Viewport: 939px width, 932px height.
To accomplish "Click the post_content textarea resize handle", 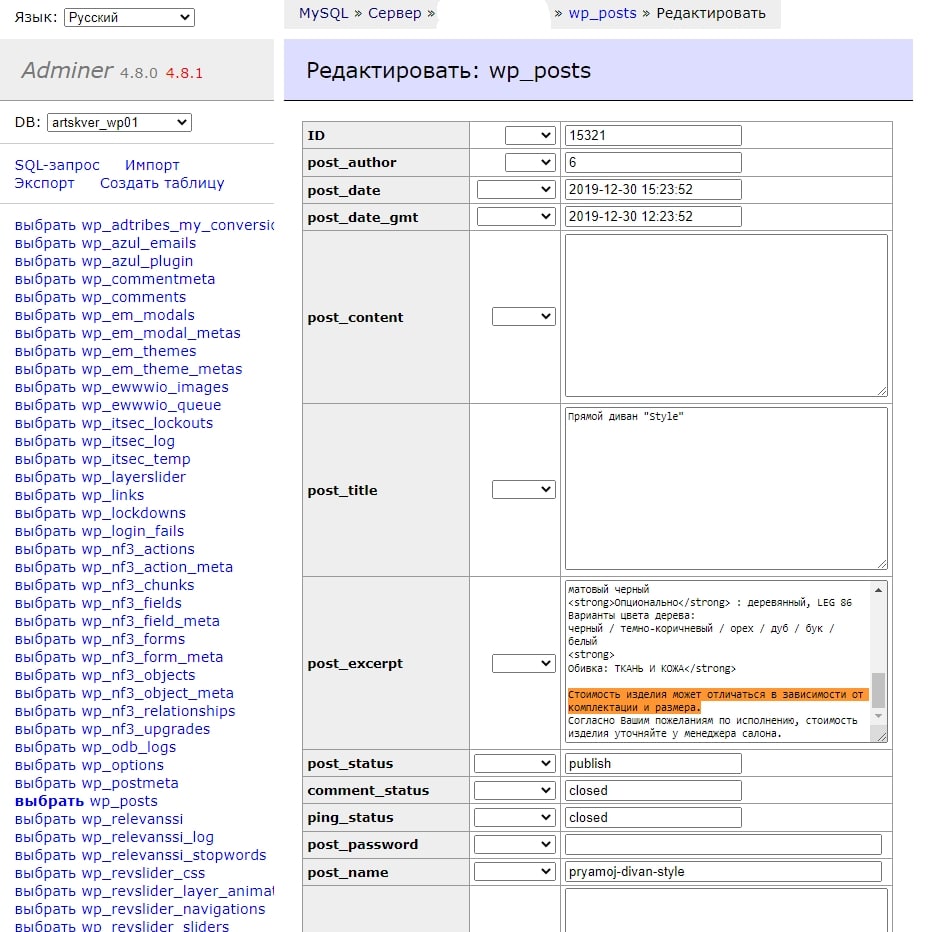I will 882,391.
